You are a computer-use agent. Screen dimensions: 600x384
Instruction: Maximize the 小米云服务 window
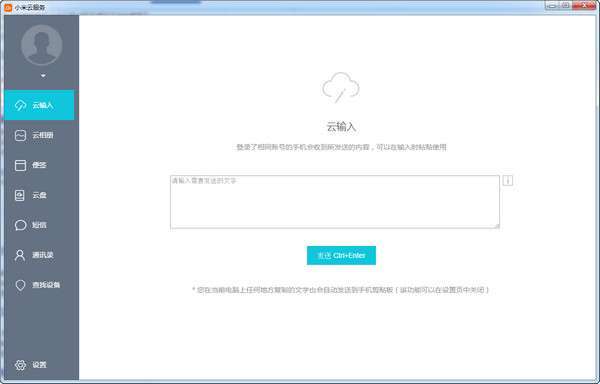coord(566,5)
